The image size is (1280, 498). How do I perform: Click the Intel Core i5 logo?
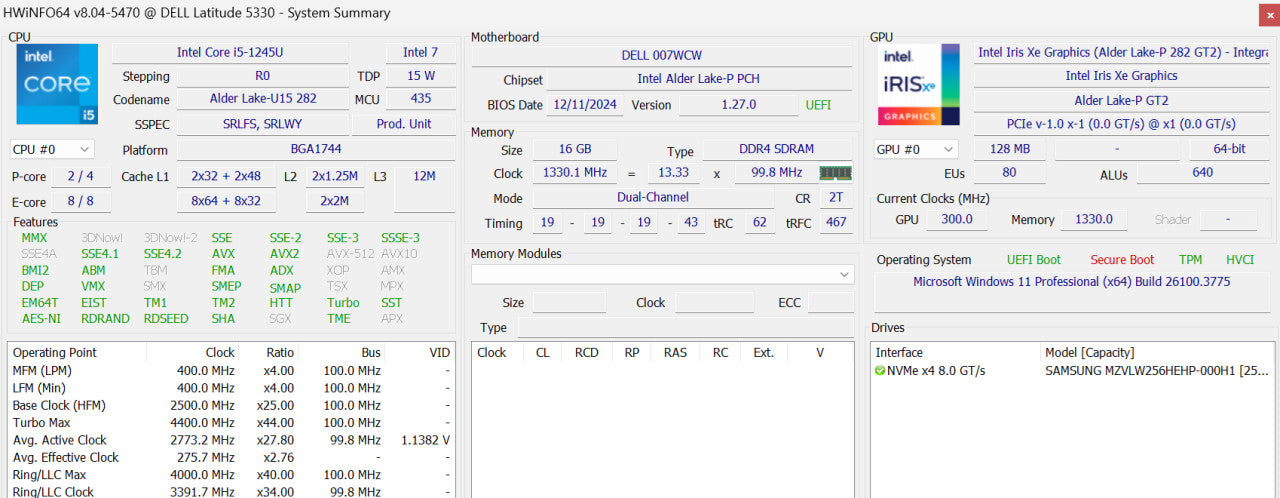pos(58,84)
